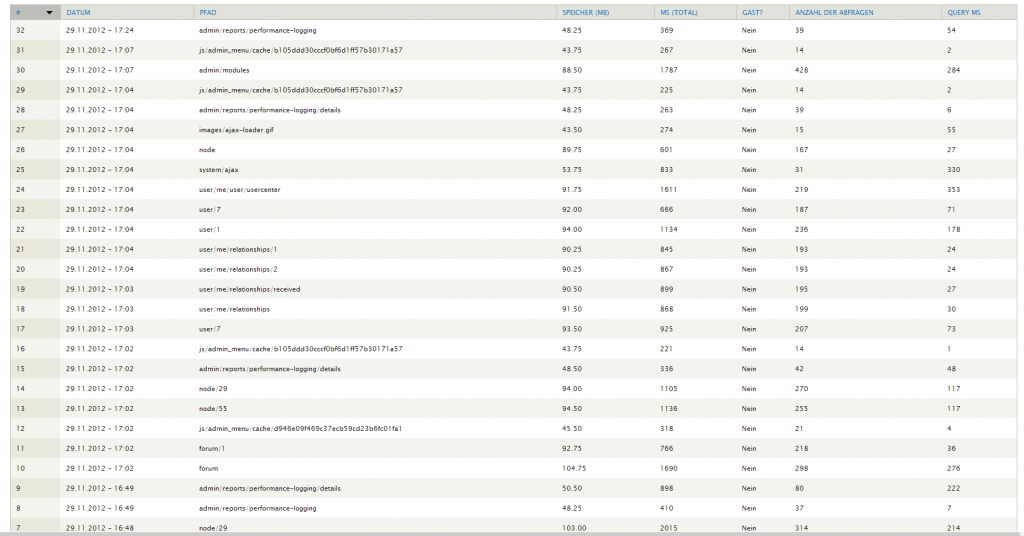Sort by the PFAD column header

pyautogui.click(x=207, y=12)
